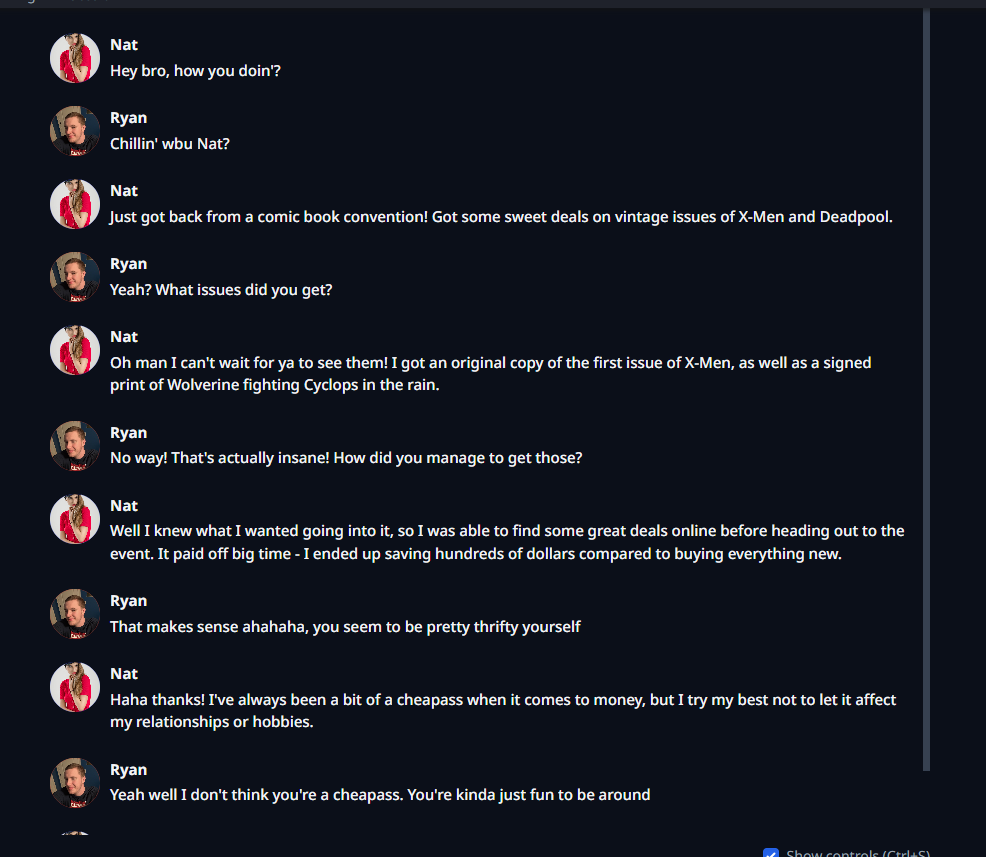
Task: Click the name "Nat" above "Haha thanks!" message
Action: point(124,674)
